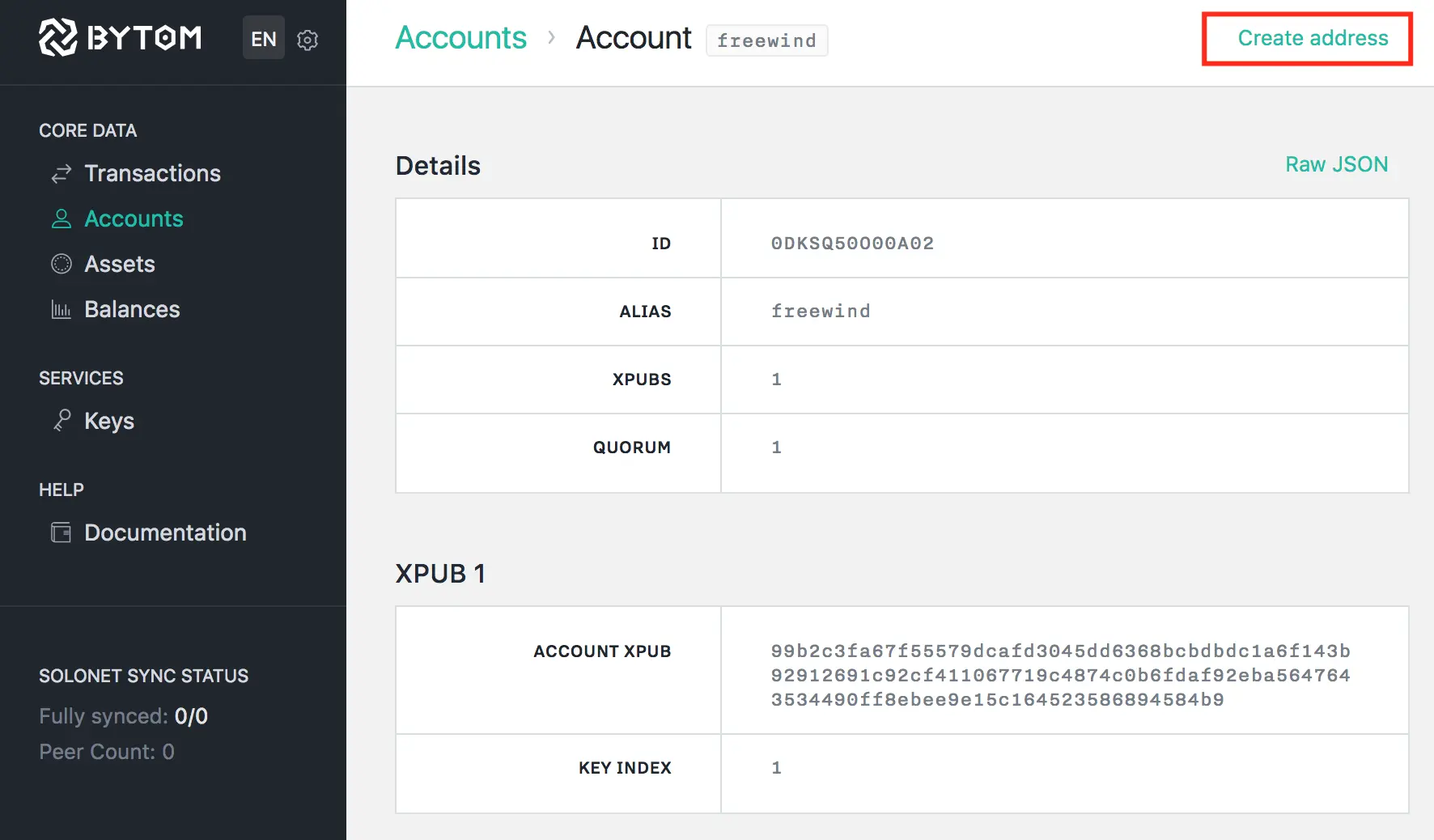Navigate back via Accounts breadcrumb
The width and height of the screenshot is (1434, 840).
[x=460, y=38]
